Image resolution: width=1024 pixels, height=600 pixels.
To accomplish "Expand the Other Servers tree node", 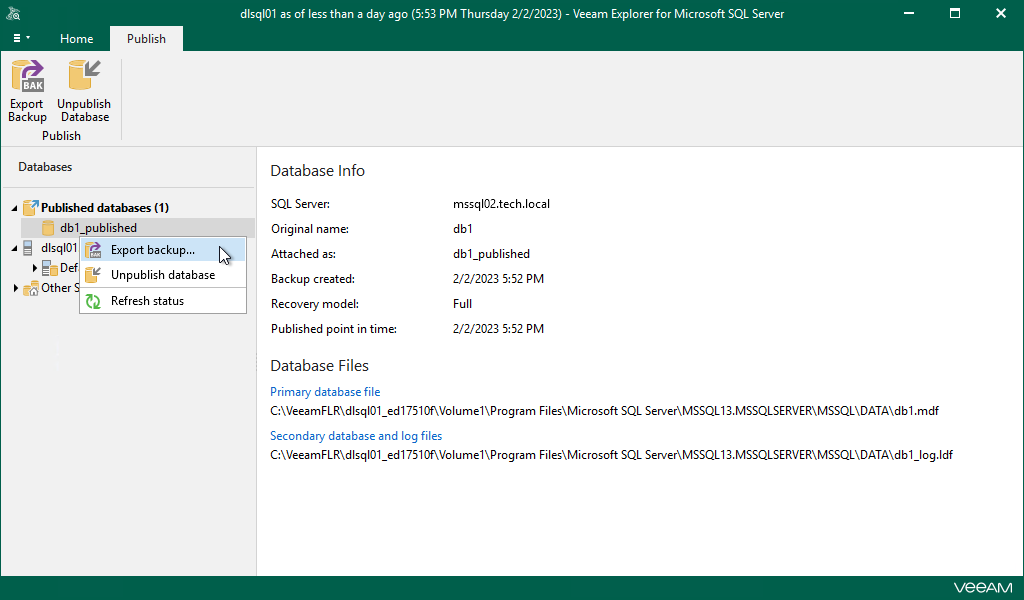I will [x=15, y=288].
